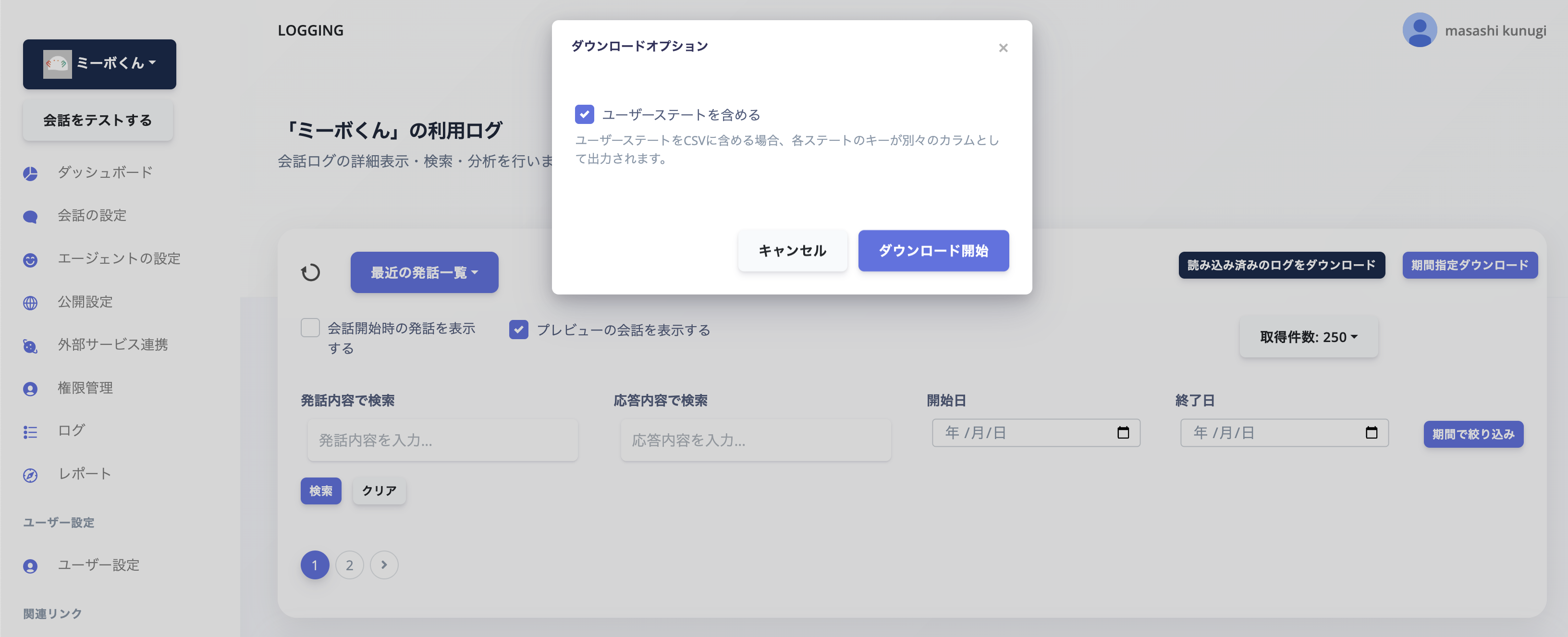1568x637 pixels.
Task: Go to page 2 of logs
Action: tap(349, 565)
